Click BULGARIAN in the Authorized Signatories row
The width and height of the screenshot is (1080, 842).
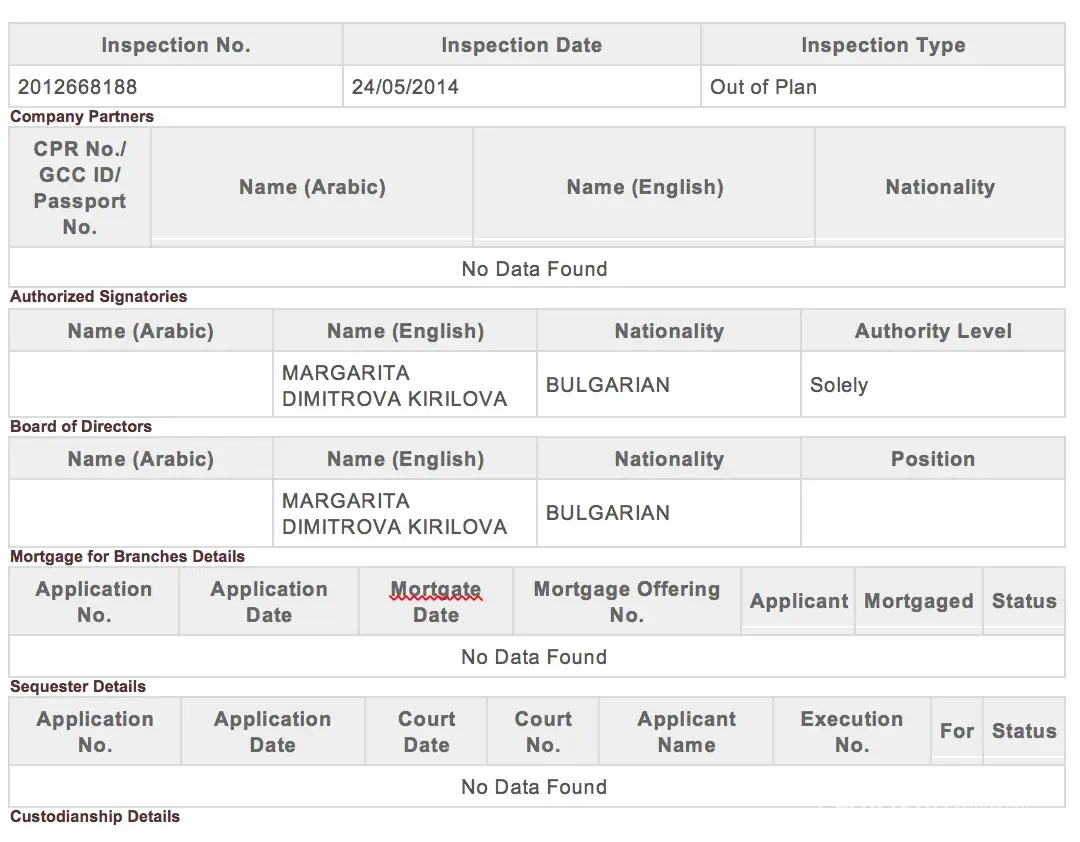coord(608,385)
